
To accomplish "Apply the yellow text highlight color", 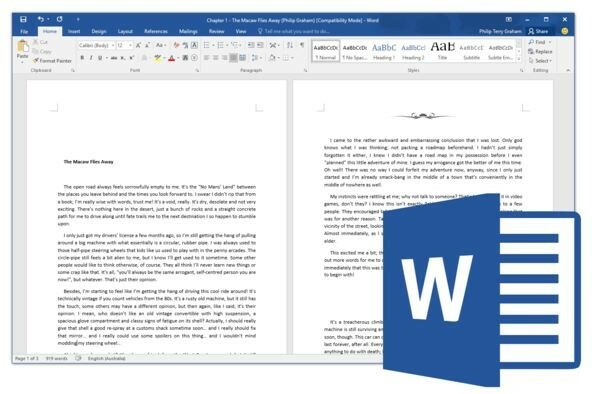I will (x=157, y=58).
